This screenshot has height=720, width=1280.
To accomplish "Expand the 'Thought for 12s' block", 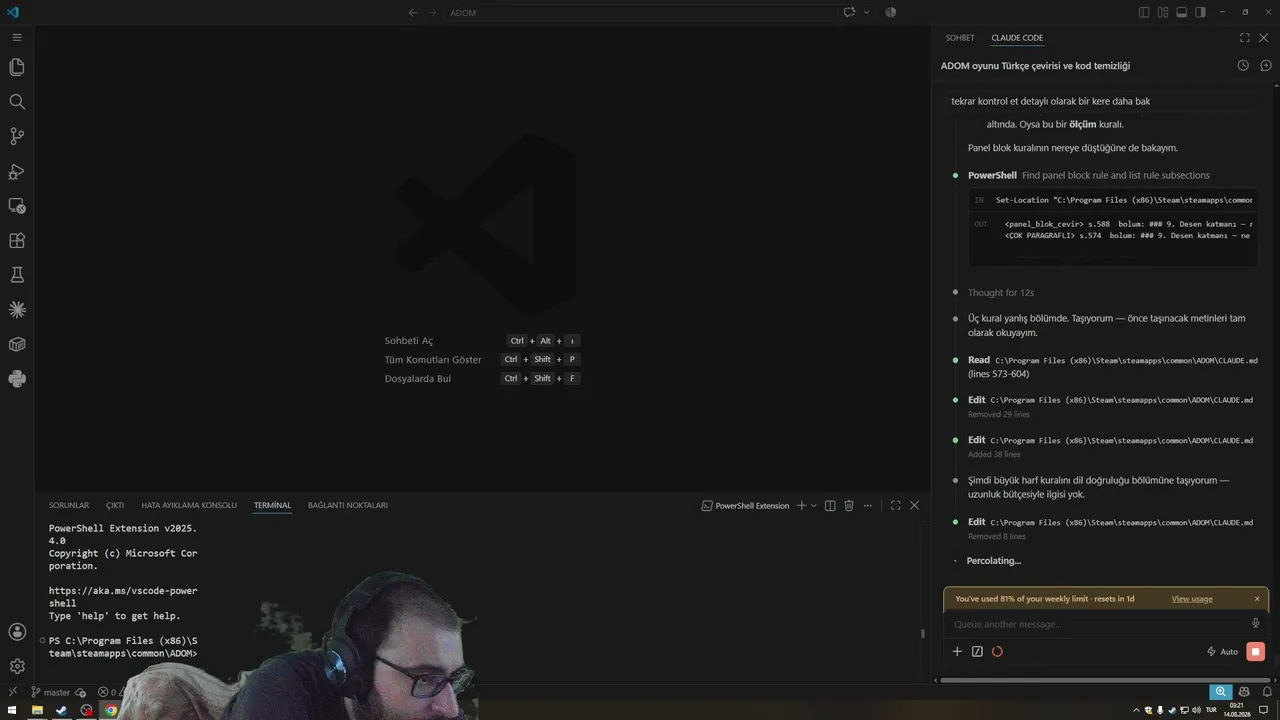I will click(1001, 293).
